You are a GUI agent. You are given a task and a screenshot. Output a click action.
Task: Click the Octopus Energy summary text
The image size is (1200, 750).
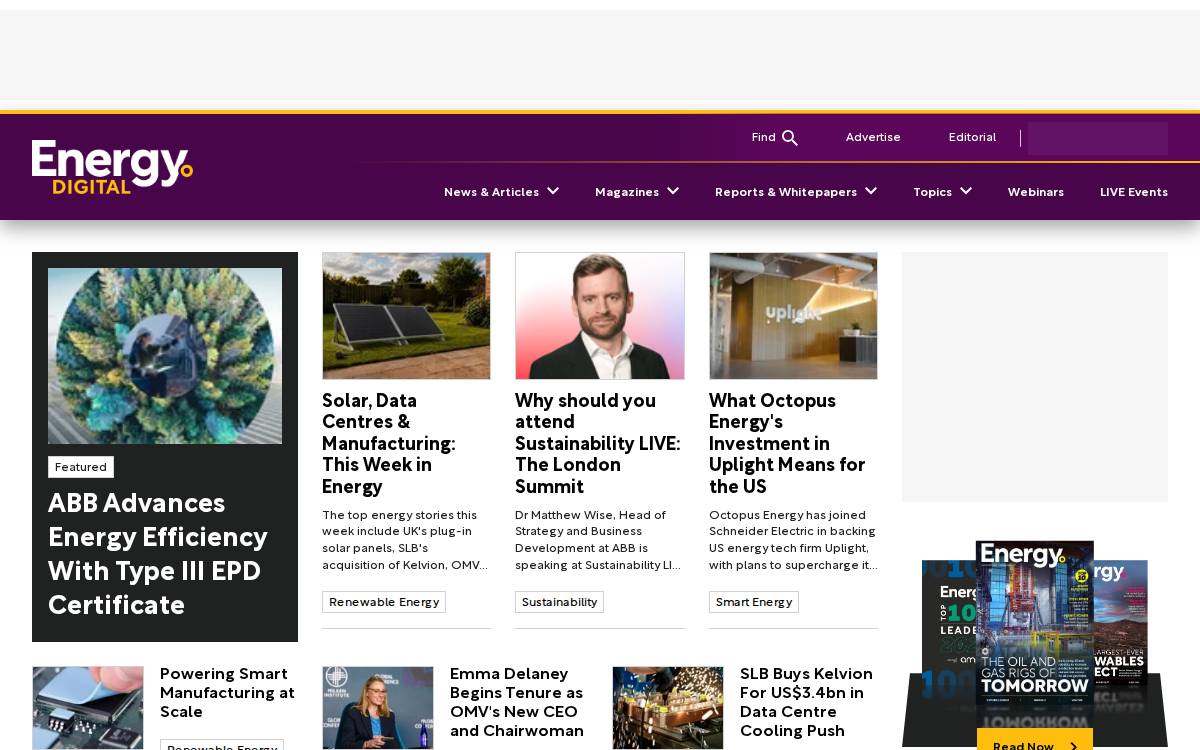(x=793, y=540)
